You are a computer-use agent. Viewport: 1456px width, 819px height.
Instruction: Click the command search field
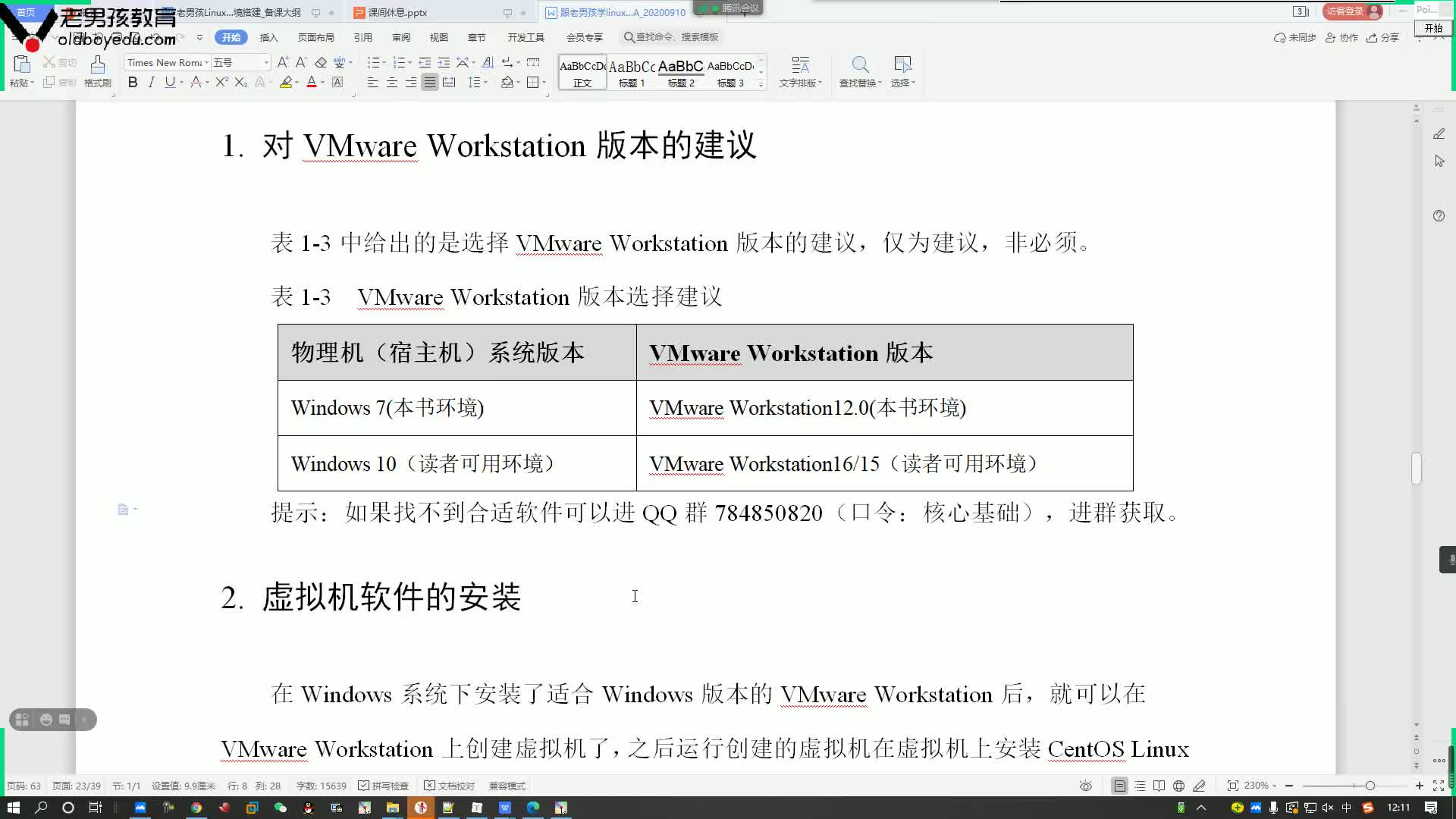coord(670,37)
